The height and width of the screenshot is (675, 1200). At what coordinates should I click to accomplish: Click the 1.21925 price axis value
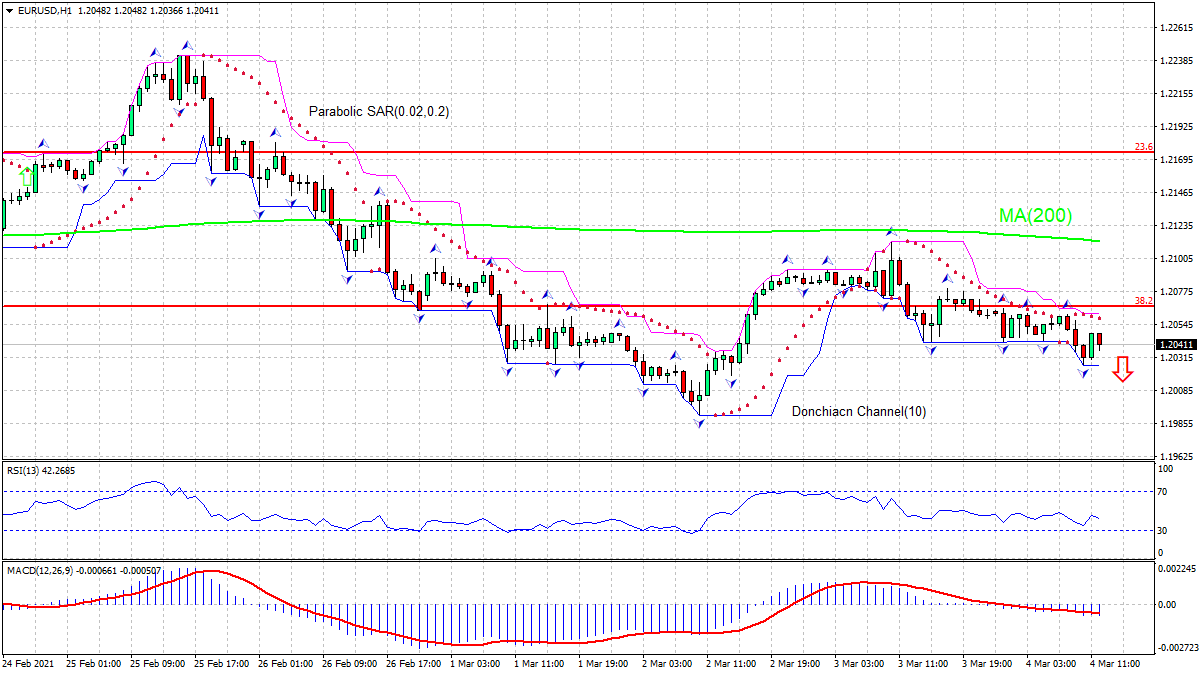(x=1175, y=127)
